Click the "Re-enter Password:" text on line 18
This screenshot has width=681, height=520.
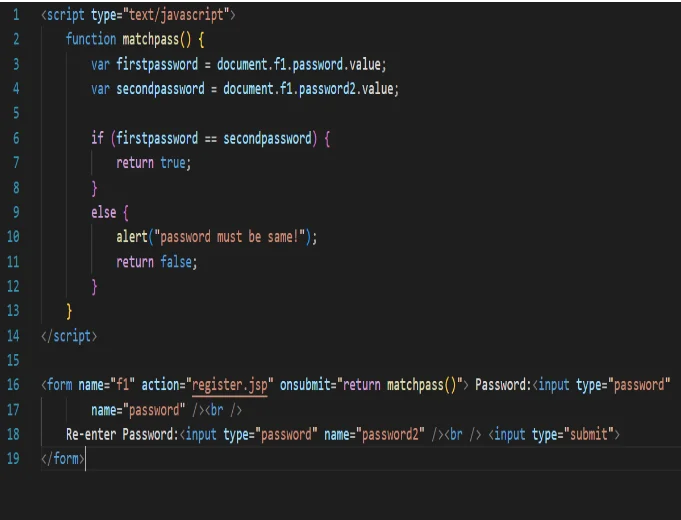122,434
